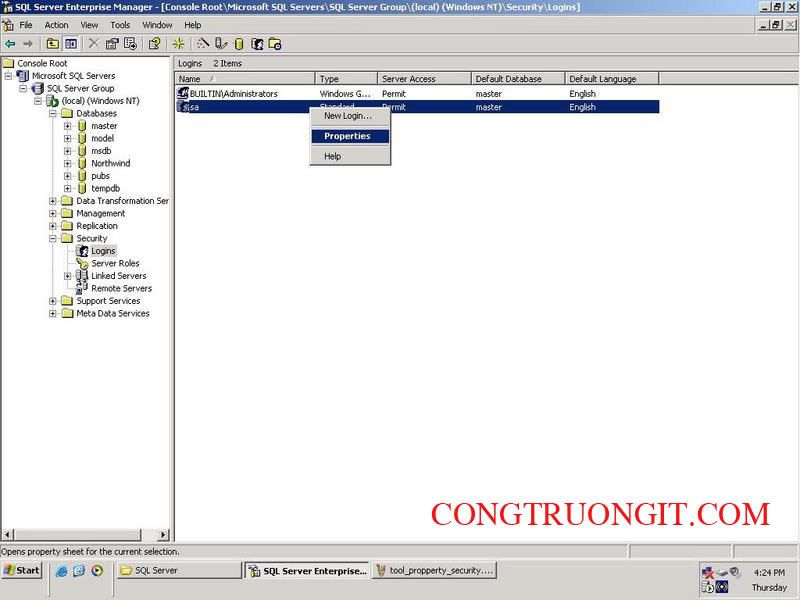Expand the Meta Data Services node
Screen dimensions: 800x600
click(53, 314)
